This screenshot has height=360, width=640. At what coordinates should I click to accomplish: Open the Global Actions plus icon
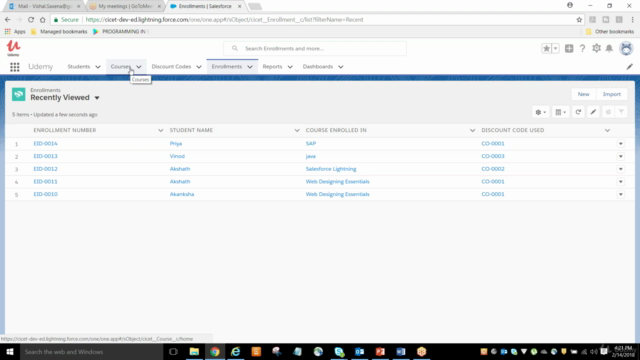[x=569, y=49]
